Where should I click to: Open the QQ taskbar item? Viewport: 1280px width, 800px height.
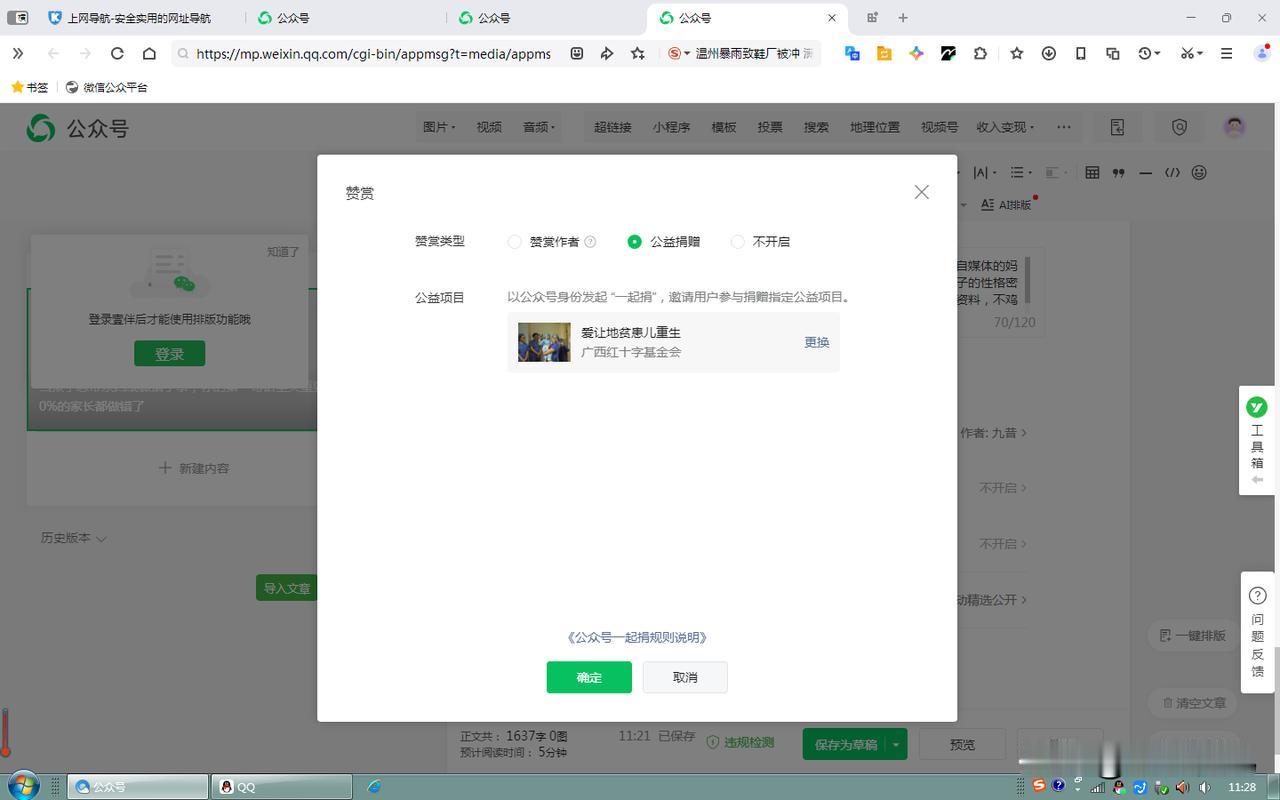281,787
